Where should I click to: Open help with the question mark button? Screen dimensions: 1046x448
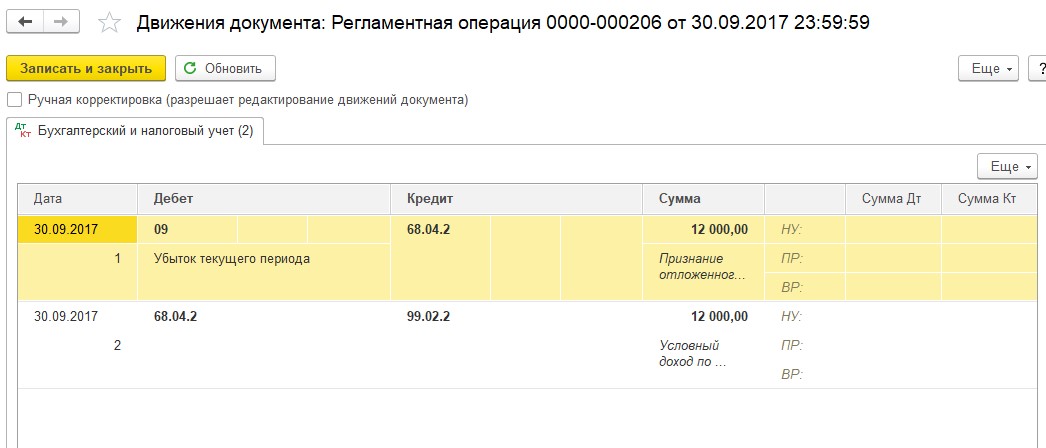pyautogui.click(x=1038, y=69)
